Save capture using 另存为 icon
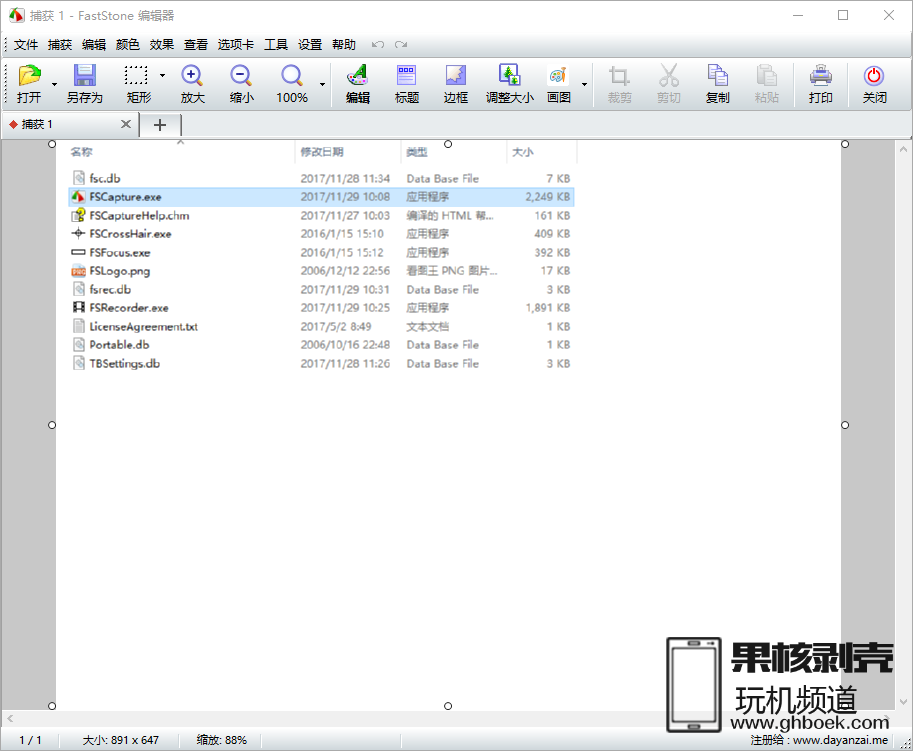Viewport: 913px width, 751px height. [x=84, y=84]
